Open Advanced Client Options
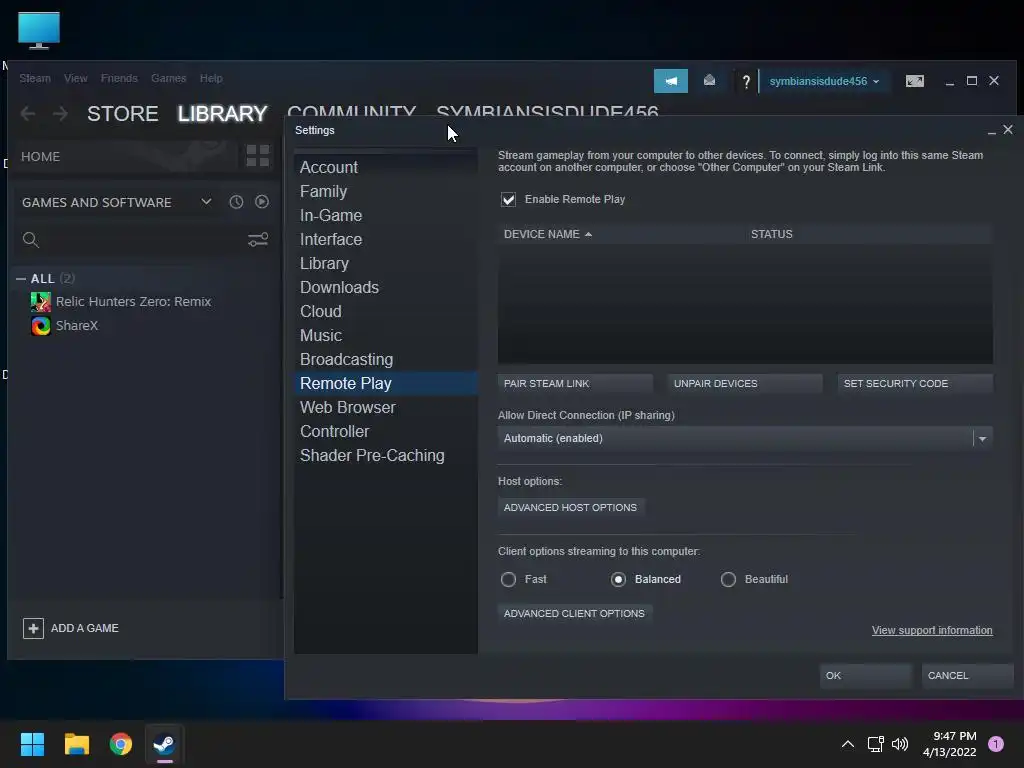The width and height of the screenshot is (1024, 768). tap(575, 613)
